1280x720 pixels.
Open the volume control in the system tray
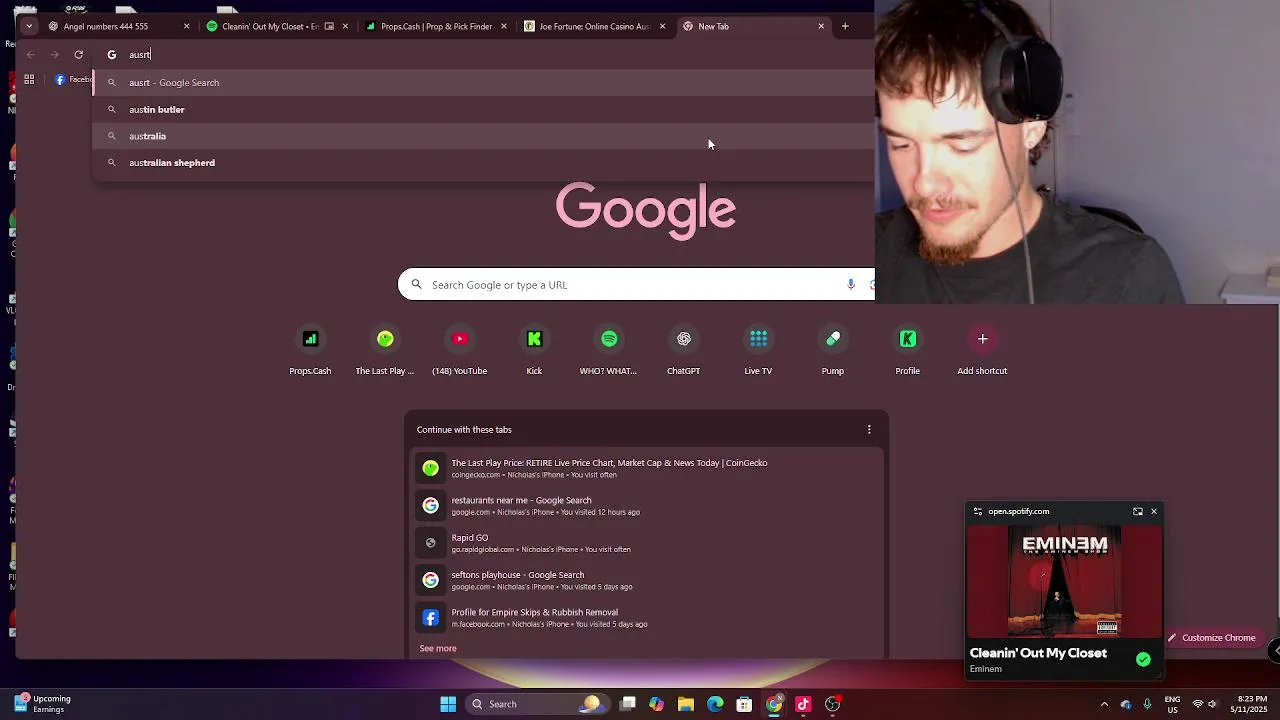[x=1212, y=704]
